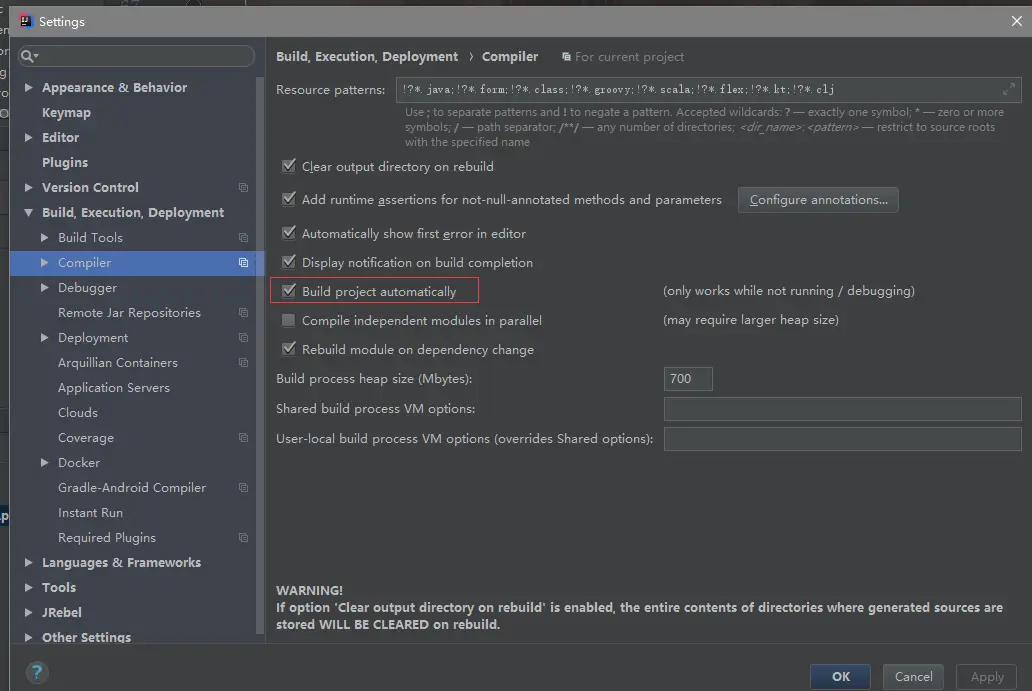
Task: Click the help question mark icon
Action: [x=37, y=672]
